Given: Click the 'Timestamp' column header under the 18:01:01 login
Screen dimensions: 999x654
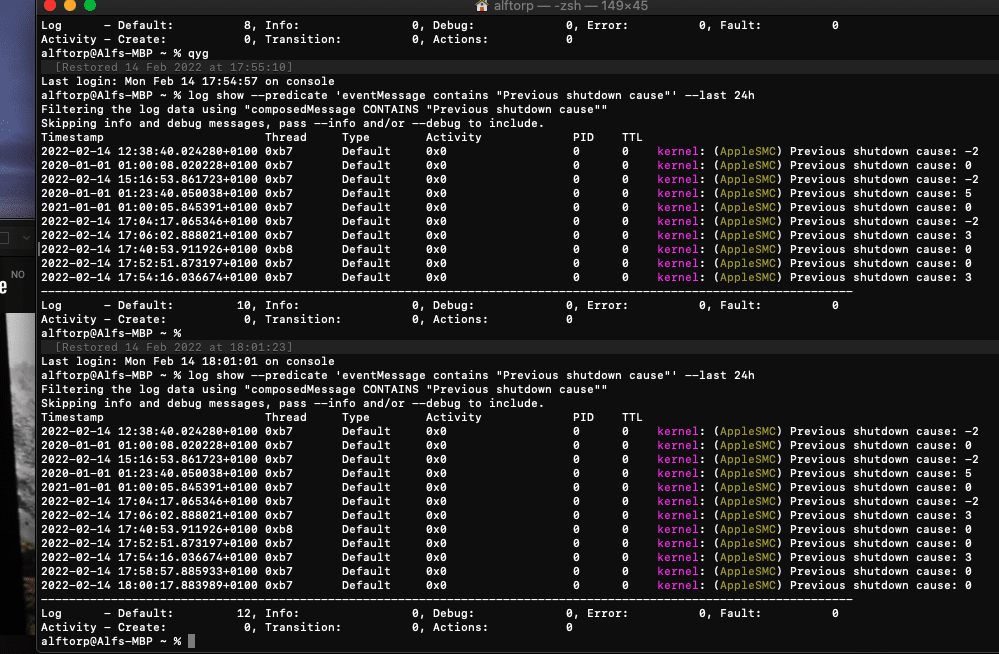Looking at the screenshot, I should pos(72,418).
